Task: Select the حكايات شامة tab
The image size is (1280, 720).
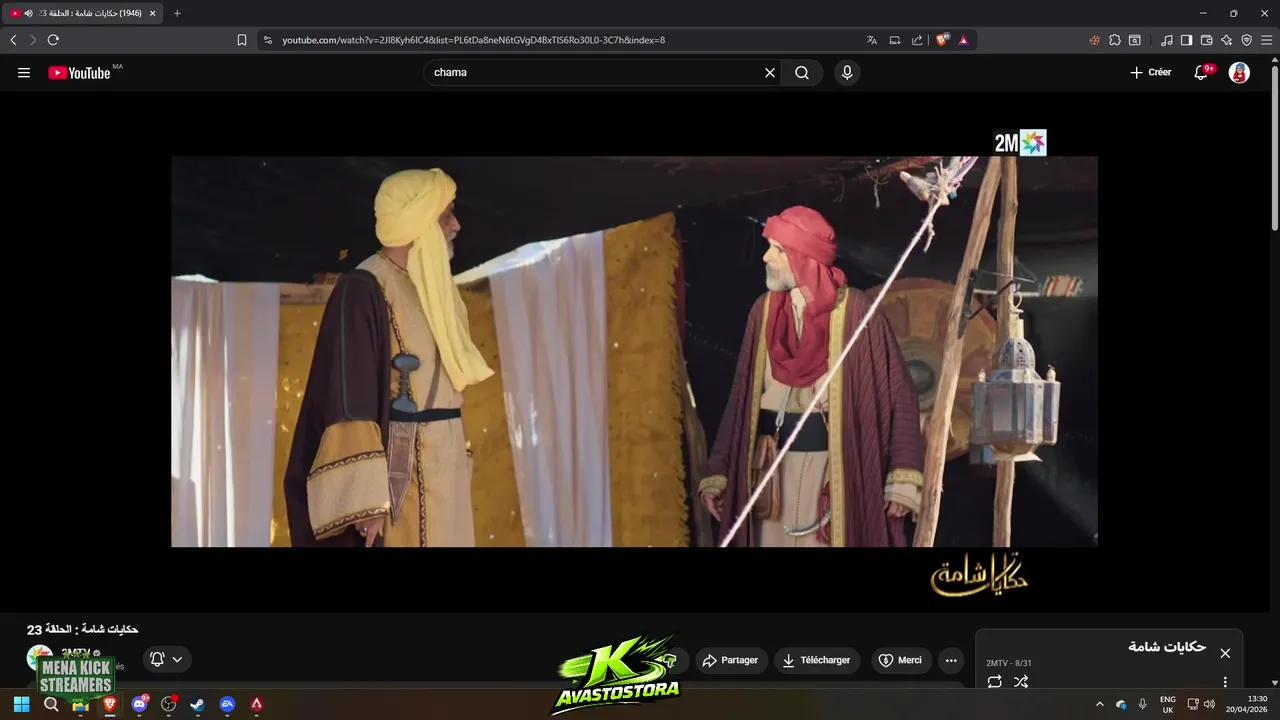Action: [x=82, y=13]
